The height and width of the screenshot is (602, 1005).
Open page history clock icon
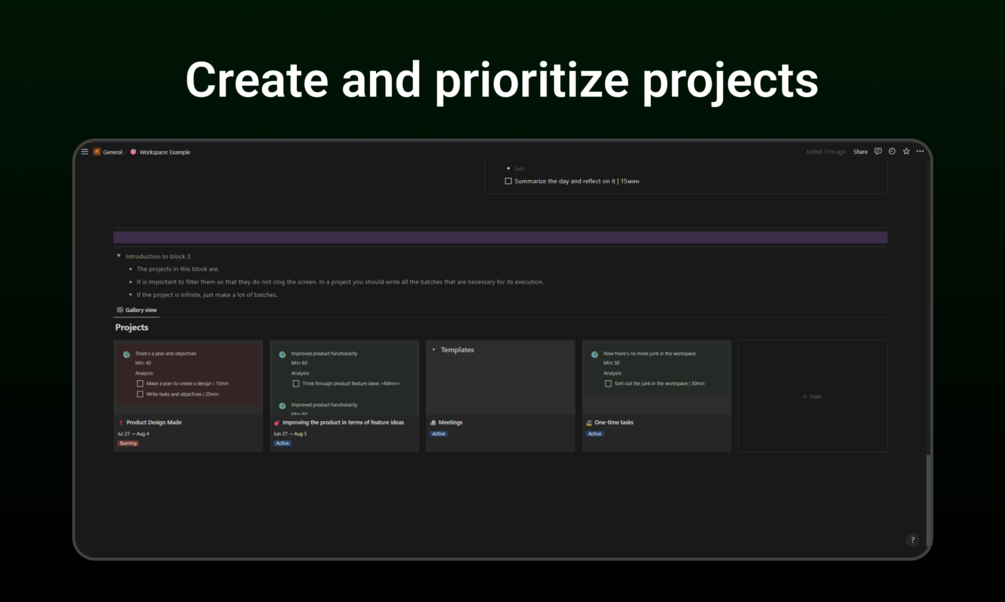point(892,151)
